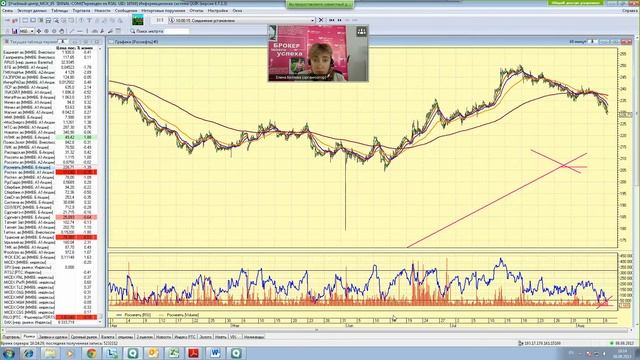Screen dimensions: 640x360
Task: Open the Настройки menu
Action: (218, 11)
